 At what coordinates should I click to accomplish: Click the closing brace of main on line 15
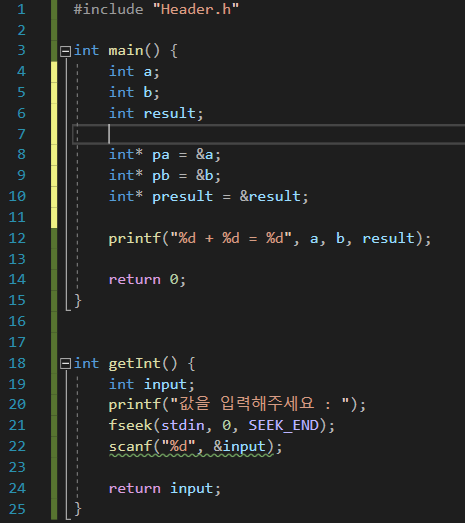[78, 301]
